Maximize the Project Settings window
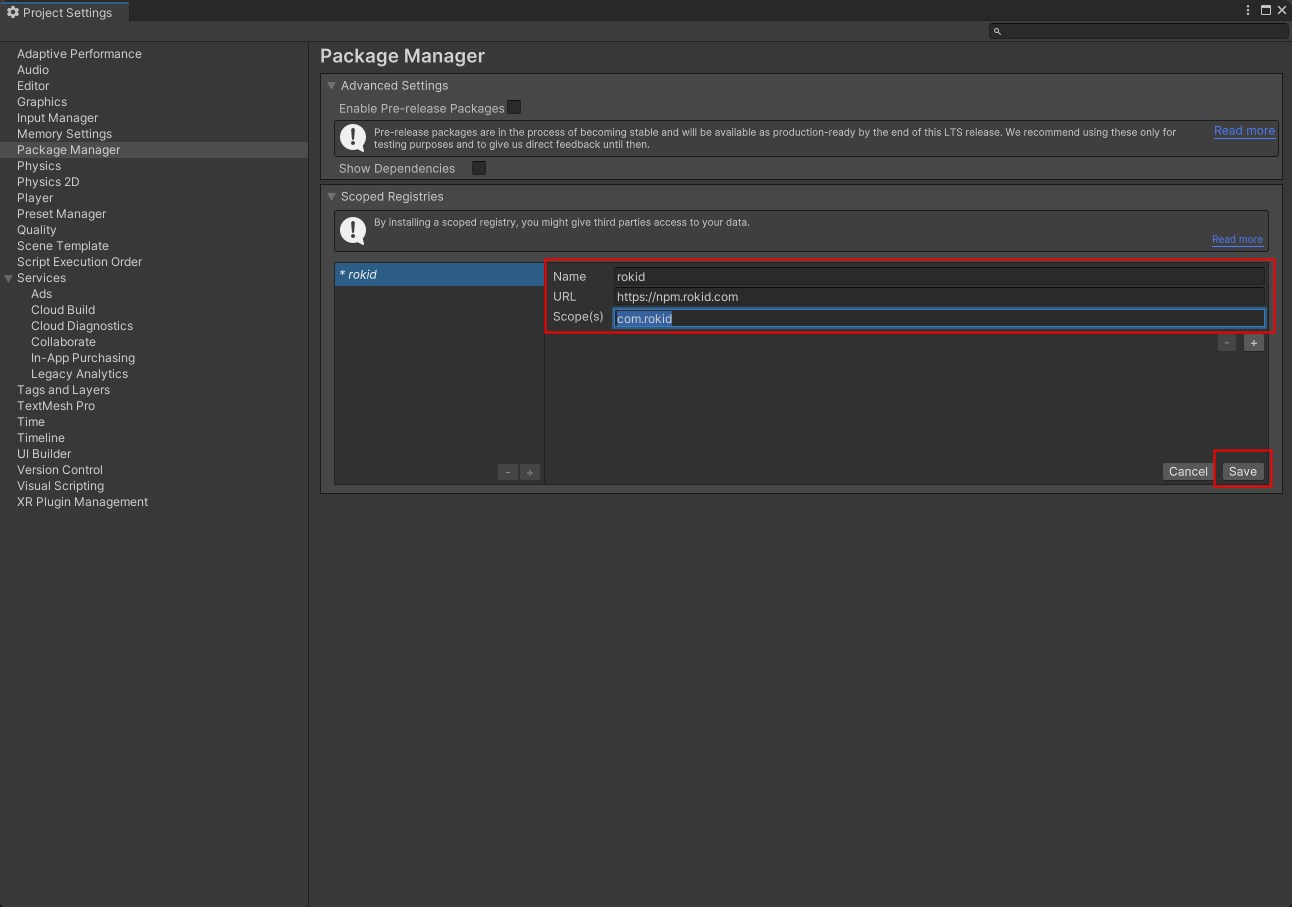Viewport: 1292px width, 907px height. coord(1266,10)
